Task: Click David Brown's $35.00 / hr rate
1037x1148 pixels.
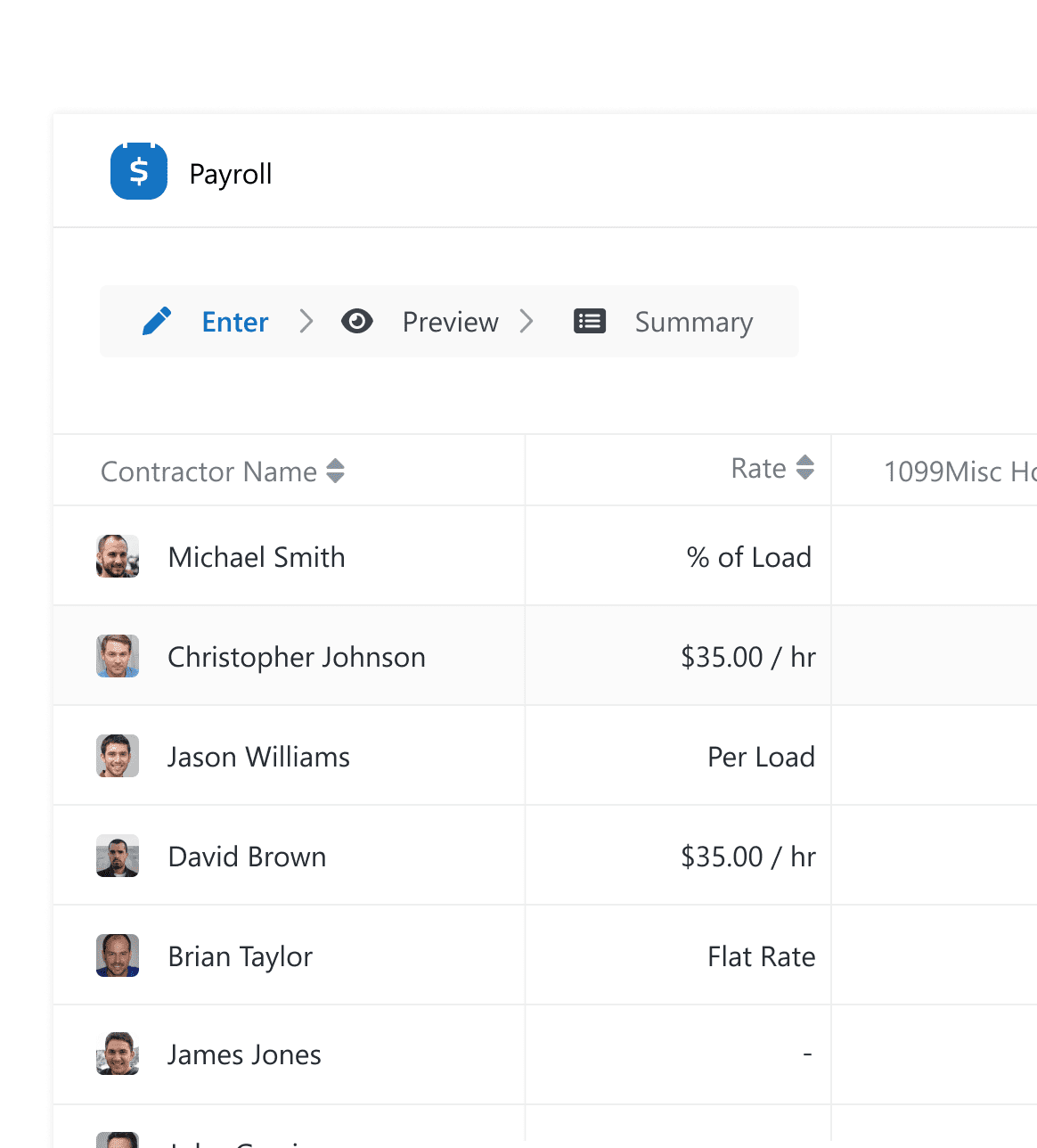Action: [x=748, y=857]
